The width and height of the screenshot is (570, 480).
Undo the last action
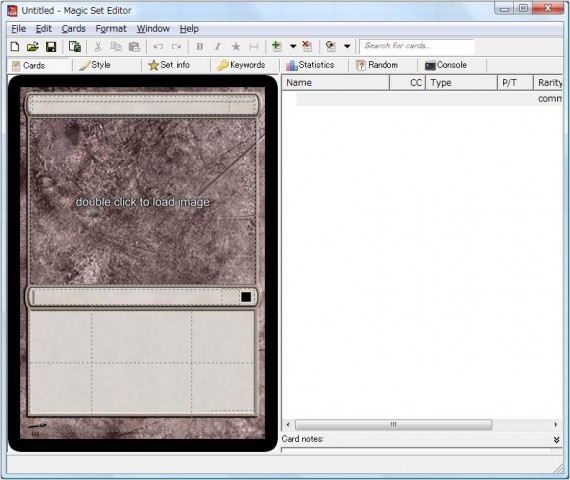[158, 47]
